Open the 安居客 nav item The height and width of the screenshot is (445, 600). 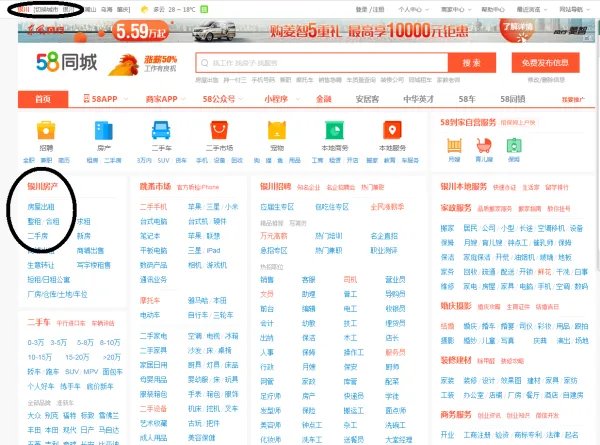click(367, 99)
